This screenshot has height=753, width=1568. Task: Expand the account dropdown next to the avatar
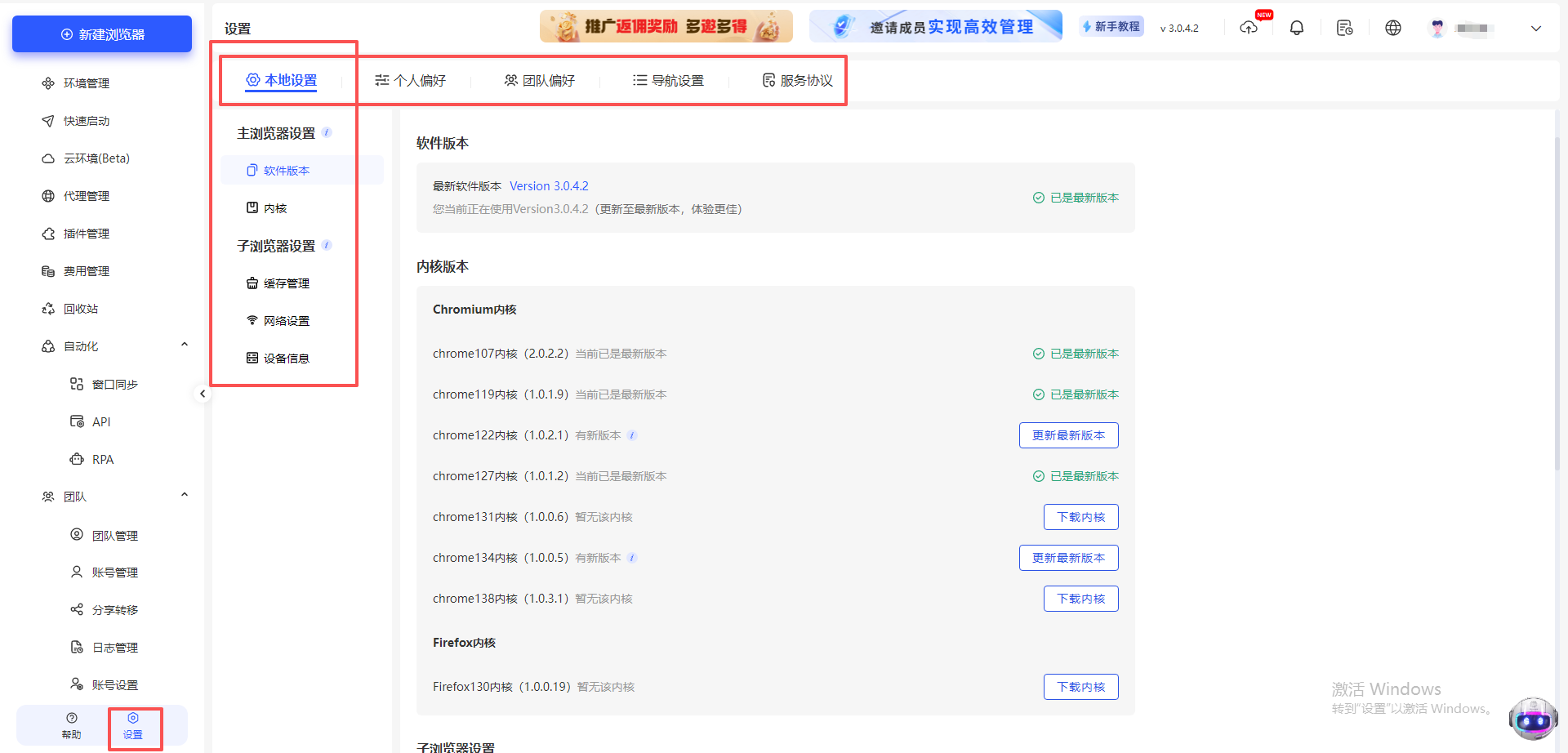(x=1536, y=29)
